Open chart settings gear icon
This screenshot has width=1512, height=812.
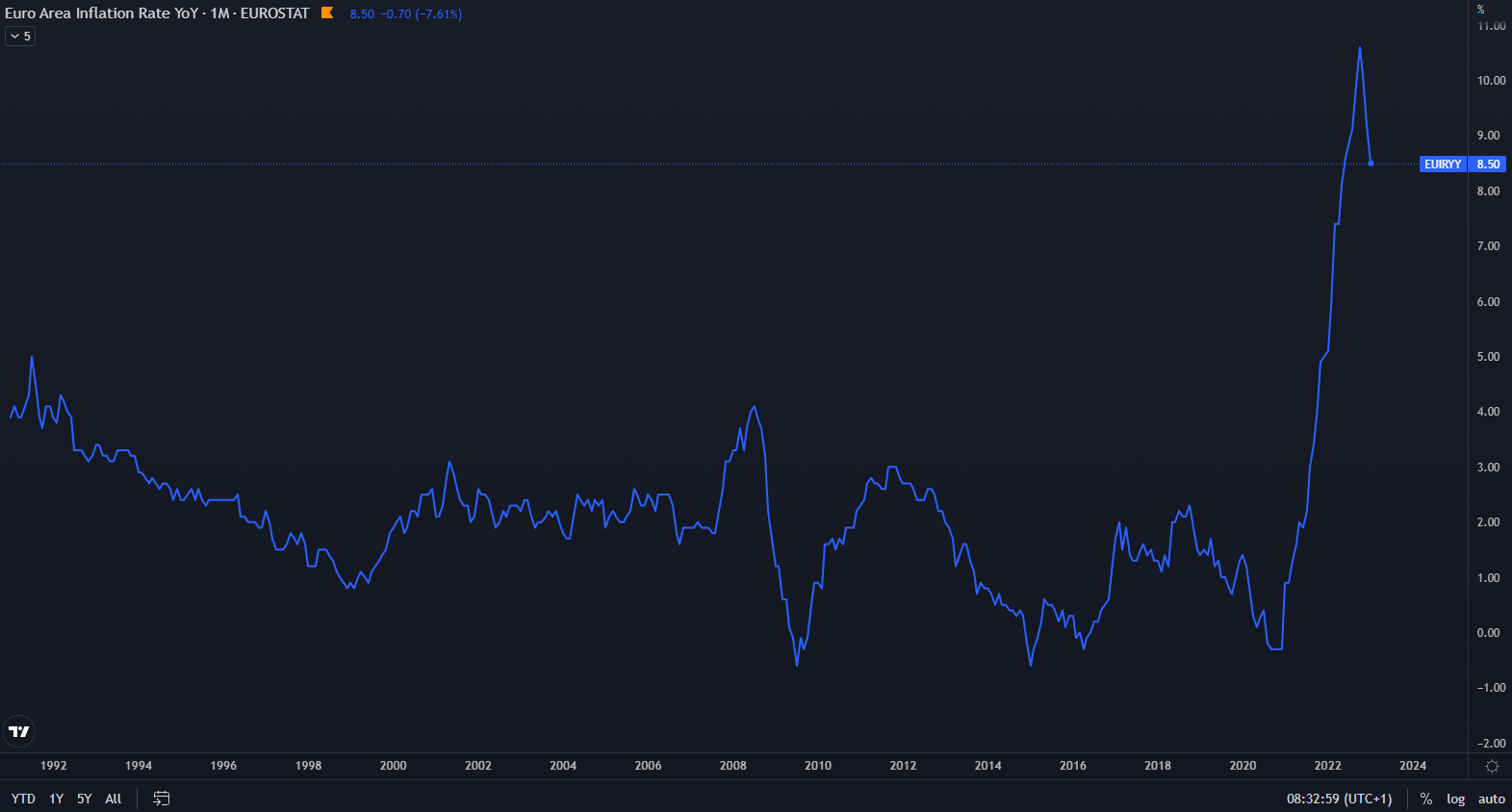[x=1492, y=766]
